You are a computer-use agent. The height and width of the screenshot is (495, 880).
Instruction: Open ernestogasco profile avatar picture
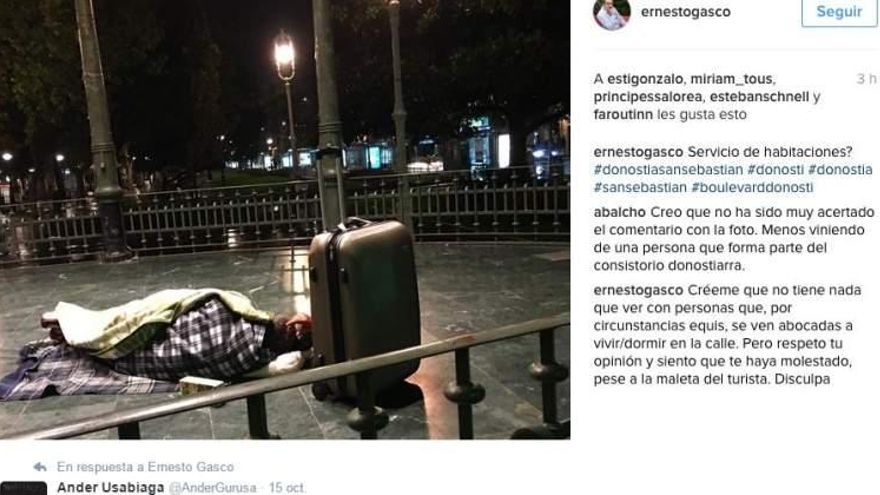[x=612, y=13]
